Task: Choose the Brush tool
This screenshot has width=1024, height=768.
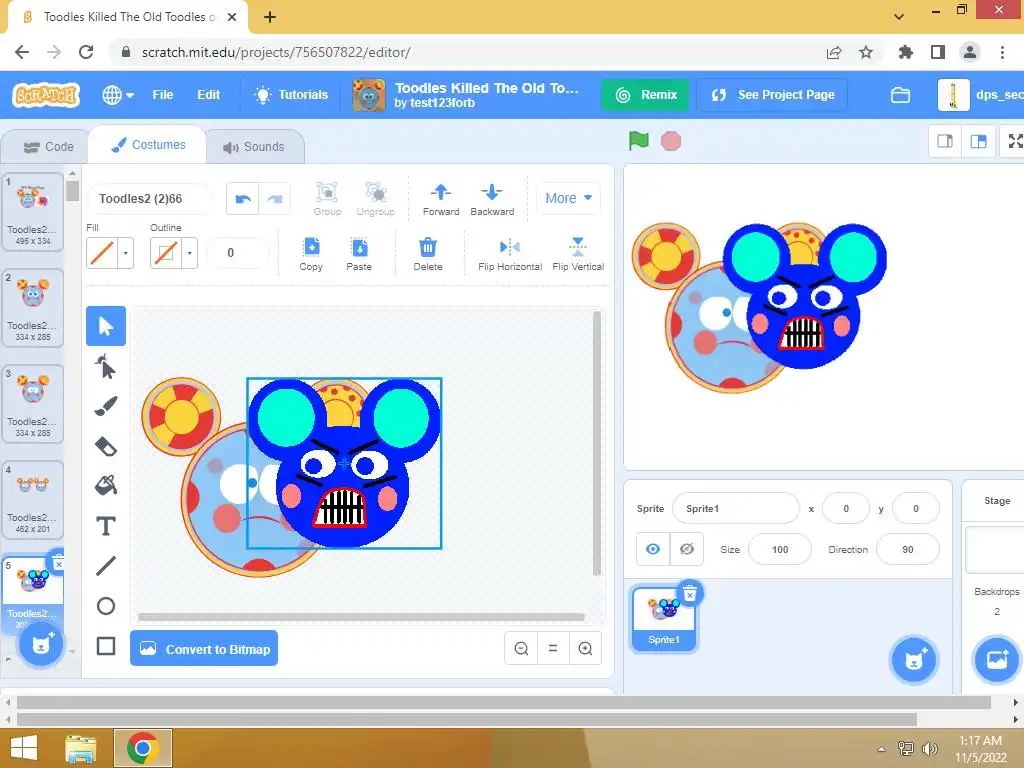Action: coord(106,406)
